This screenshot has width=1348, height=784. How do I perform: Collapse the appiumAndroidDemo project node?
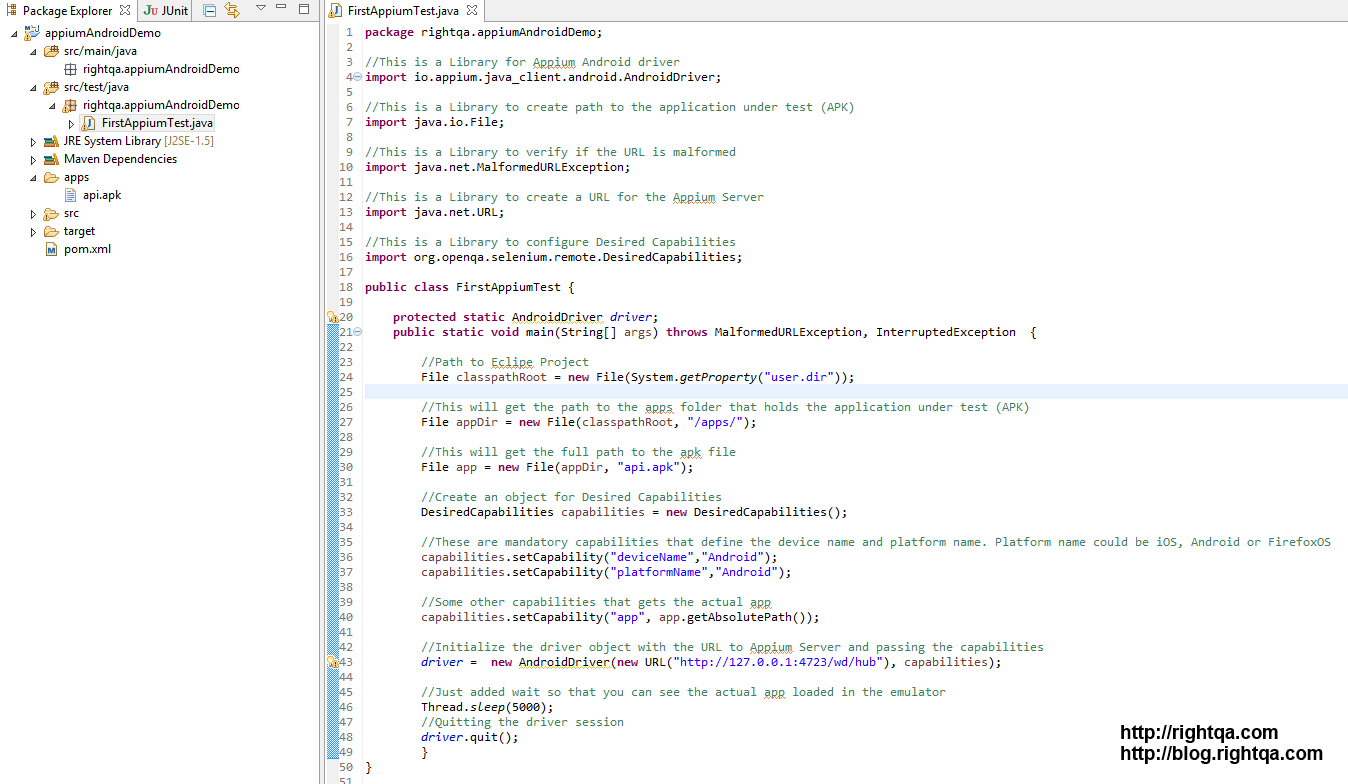tap(14, 33)
